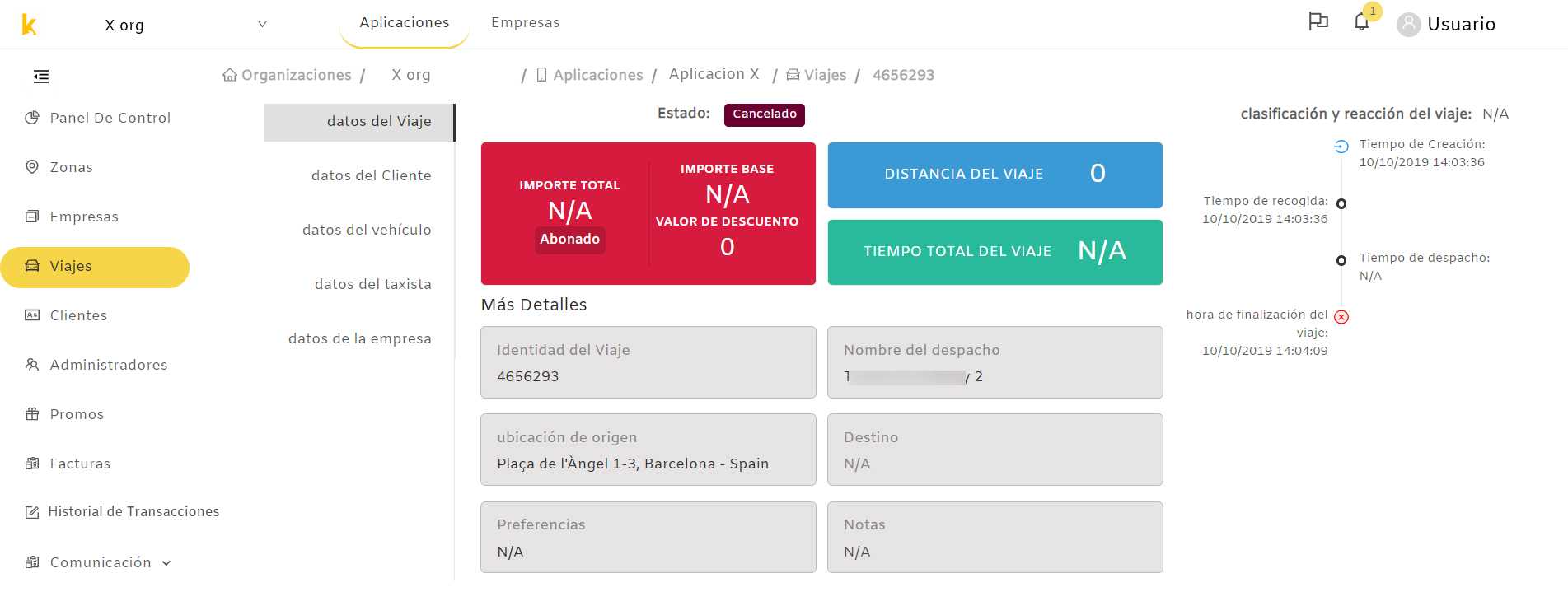This screenshot has height=592, width=1568.
Task: Click trip ID 4656293 breadcrumb
Action: [x=903, y=75]
